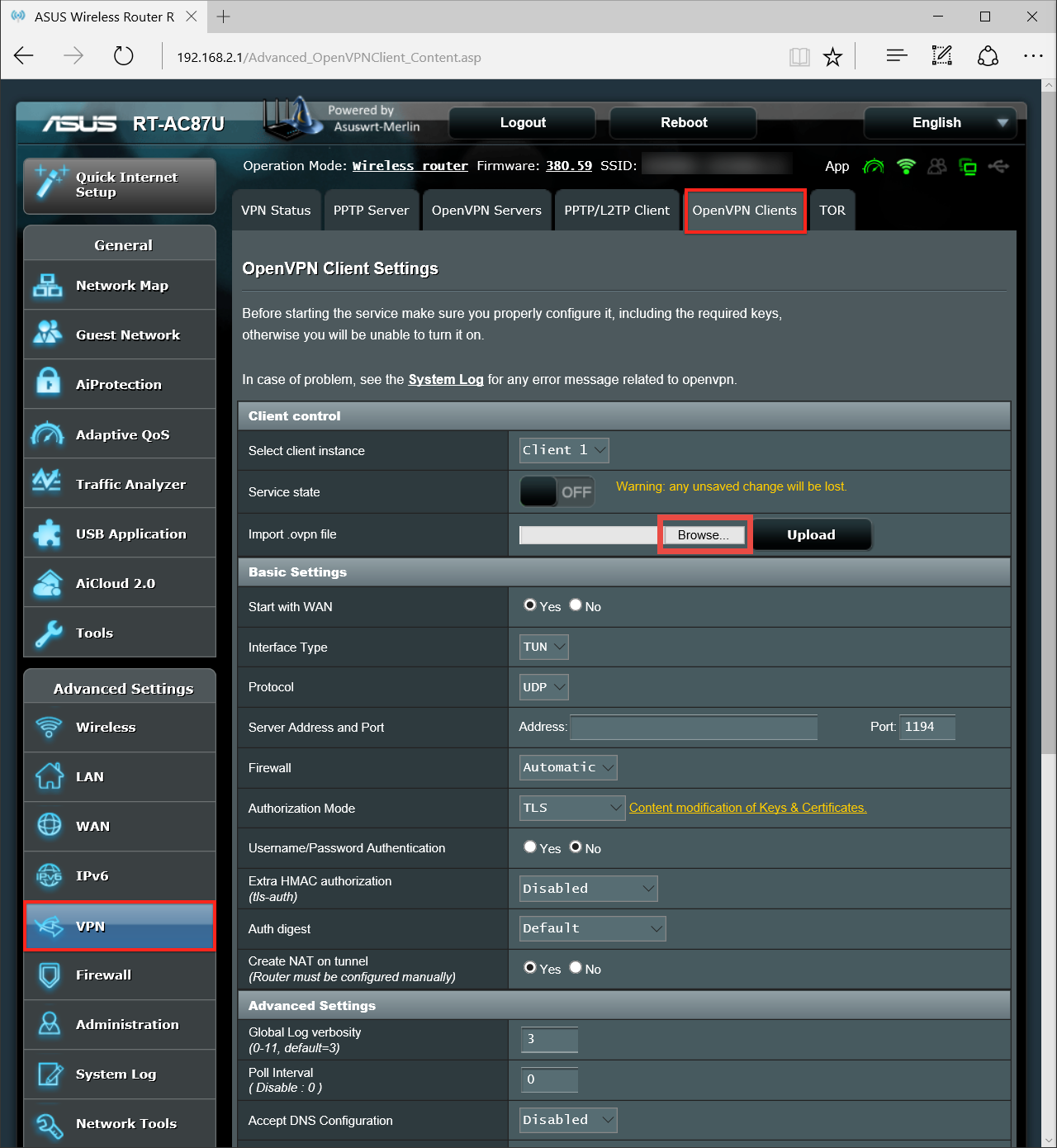Click the USB status icon in header

coord(998,167)
